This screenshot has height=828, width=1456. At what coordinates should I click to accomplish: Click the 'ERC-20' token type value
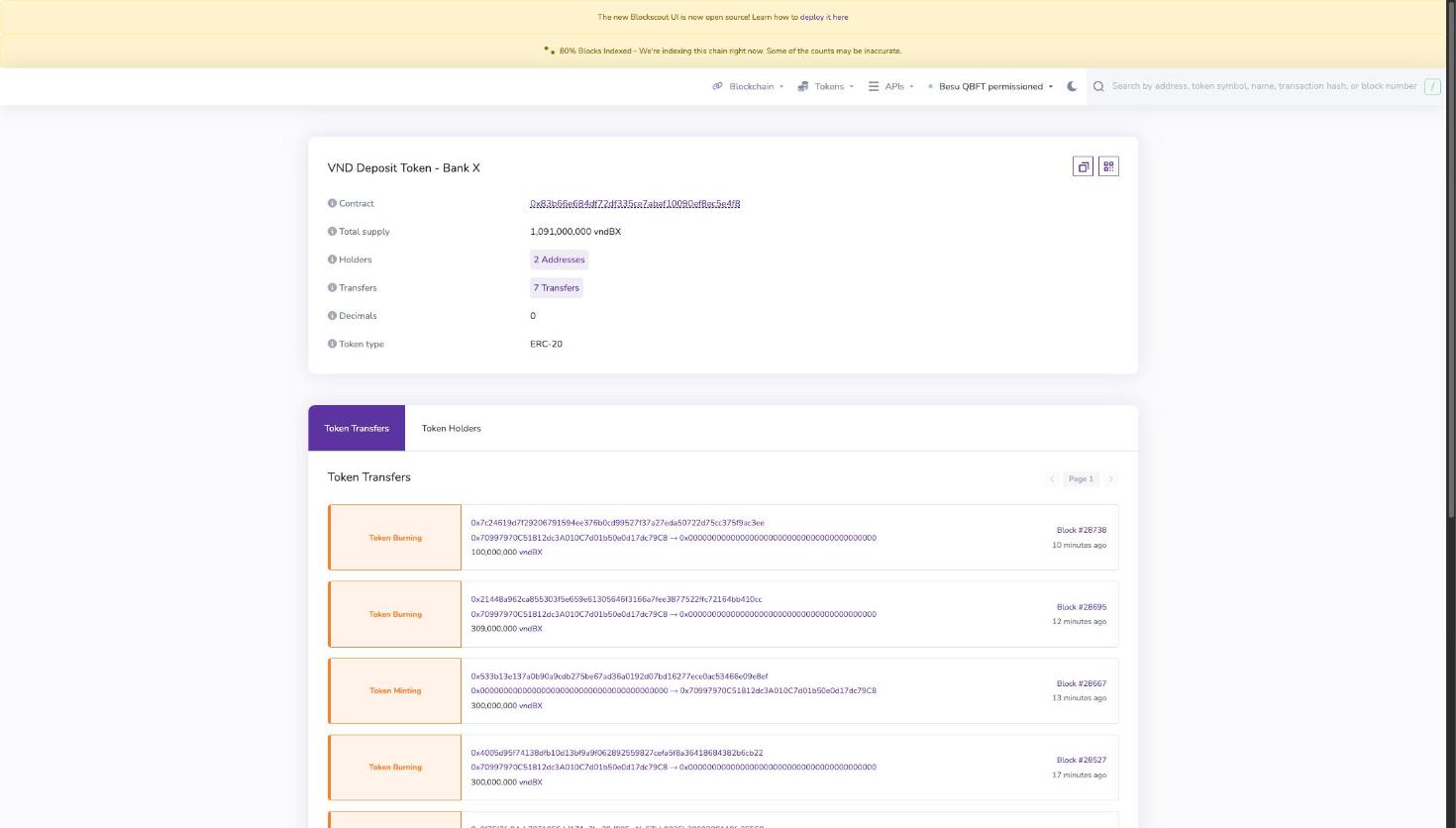546,344
